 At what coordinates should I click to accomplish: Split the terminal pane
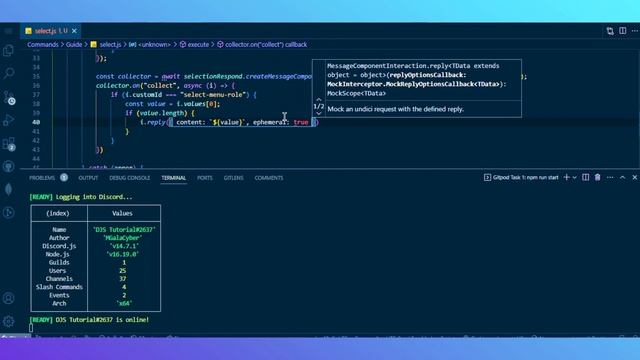coord(585,177)
